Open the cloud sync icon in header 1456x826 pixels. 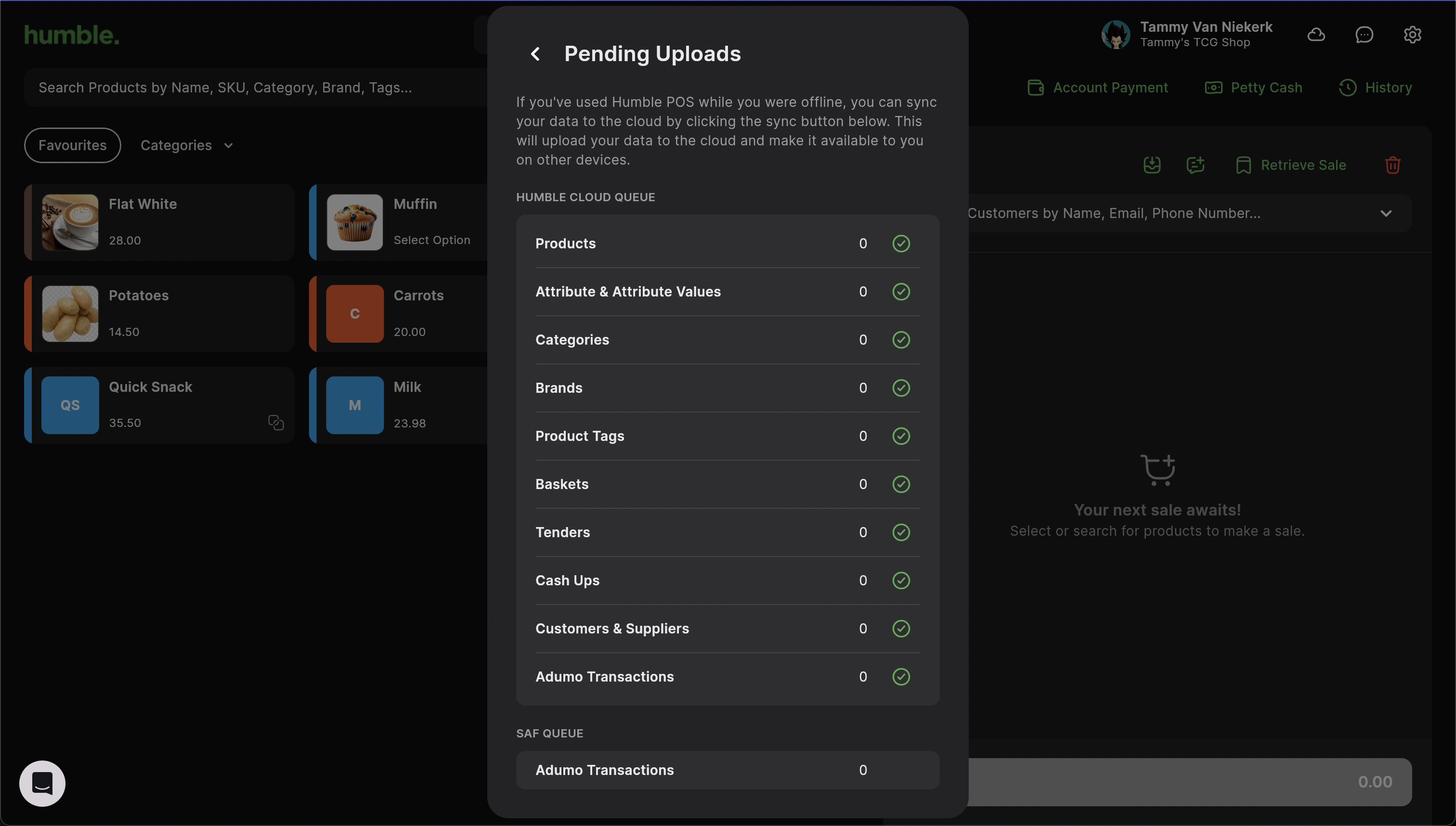tap(1316, 35)
